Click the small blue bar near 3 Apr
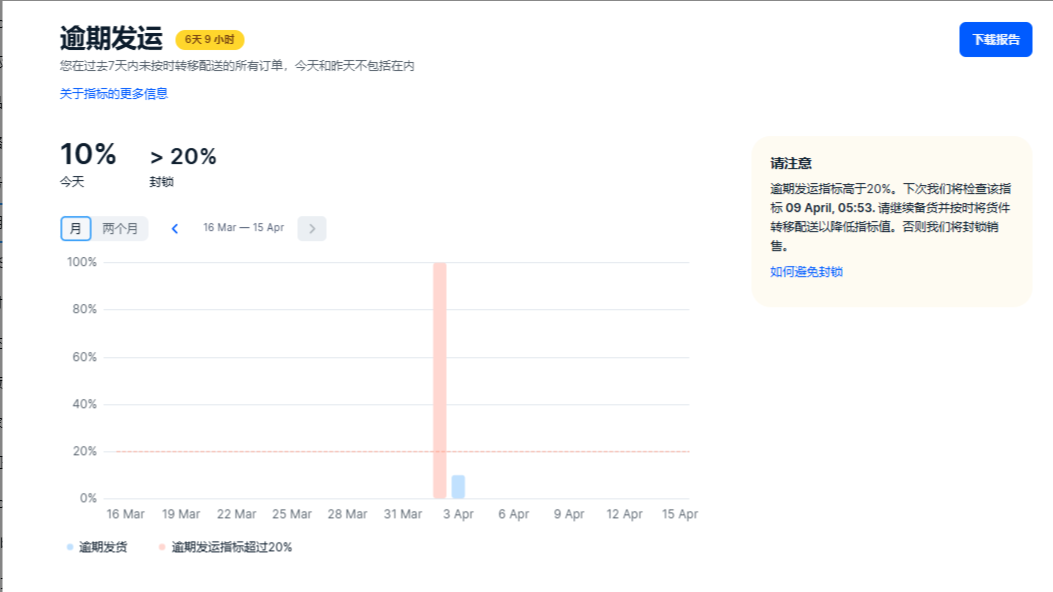 coord(458,487)
